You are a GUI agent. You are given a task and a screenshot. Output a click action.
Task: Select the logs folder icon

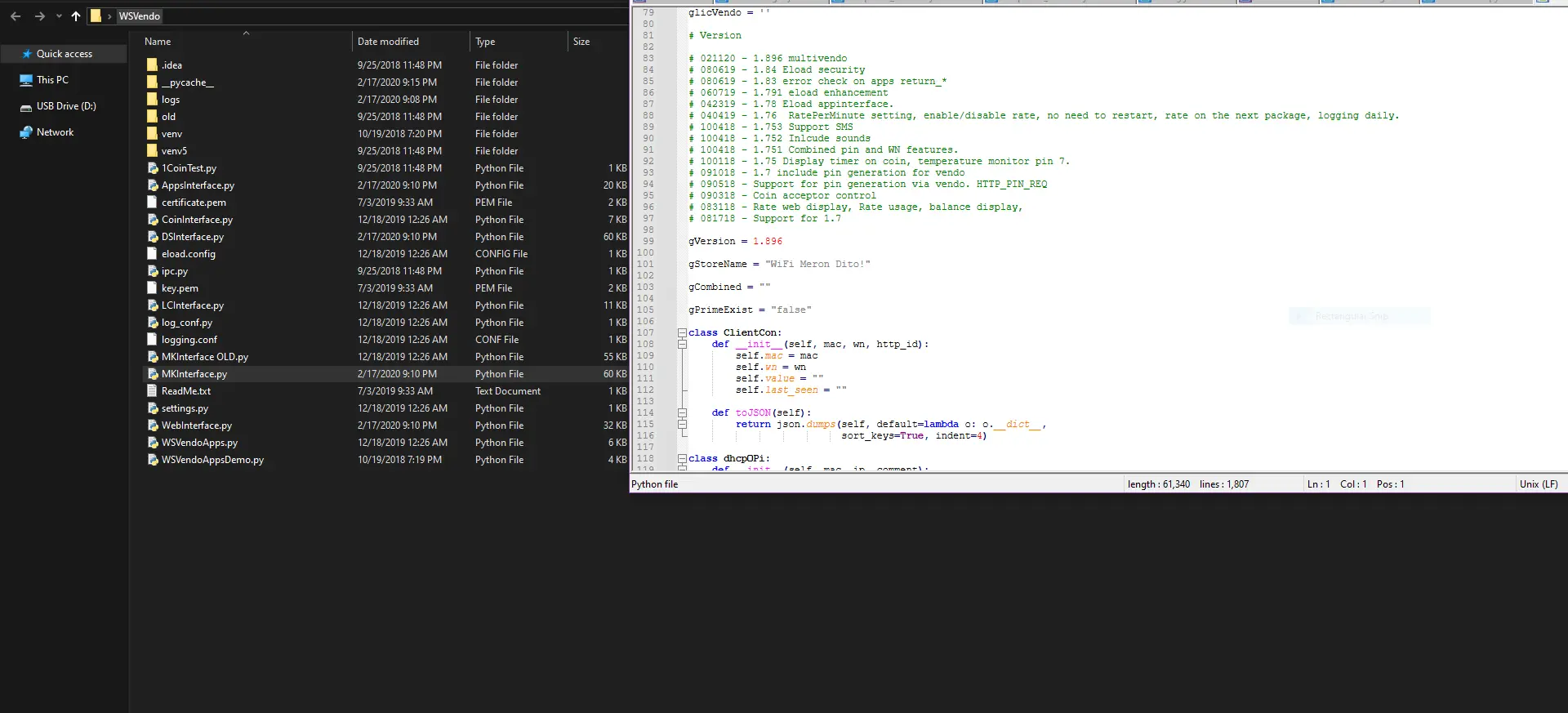coord(152,99)
